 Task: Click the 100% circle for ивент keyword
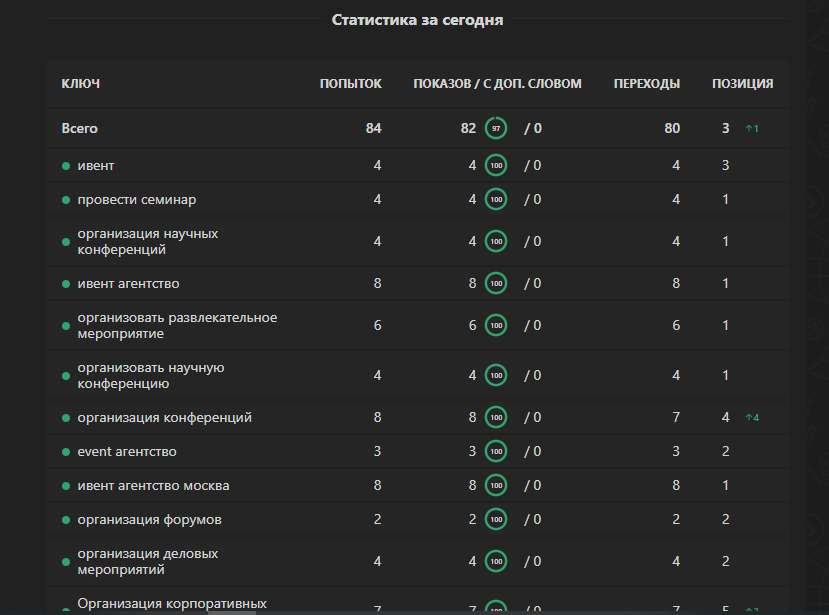[496, 165]
